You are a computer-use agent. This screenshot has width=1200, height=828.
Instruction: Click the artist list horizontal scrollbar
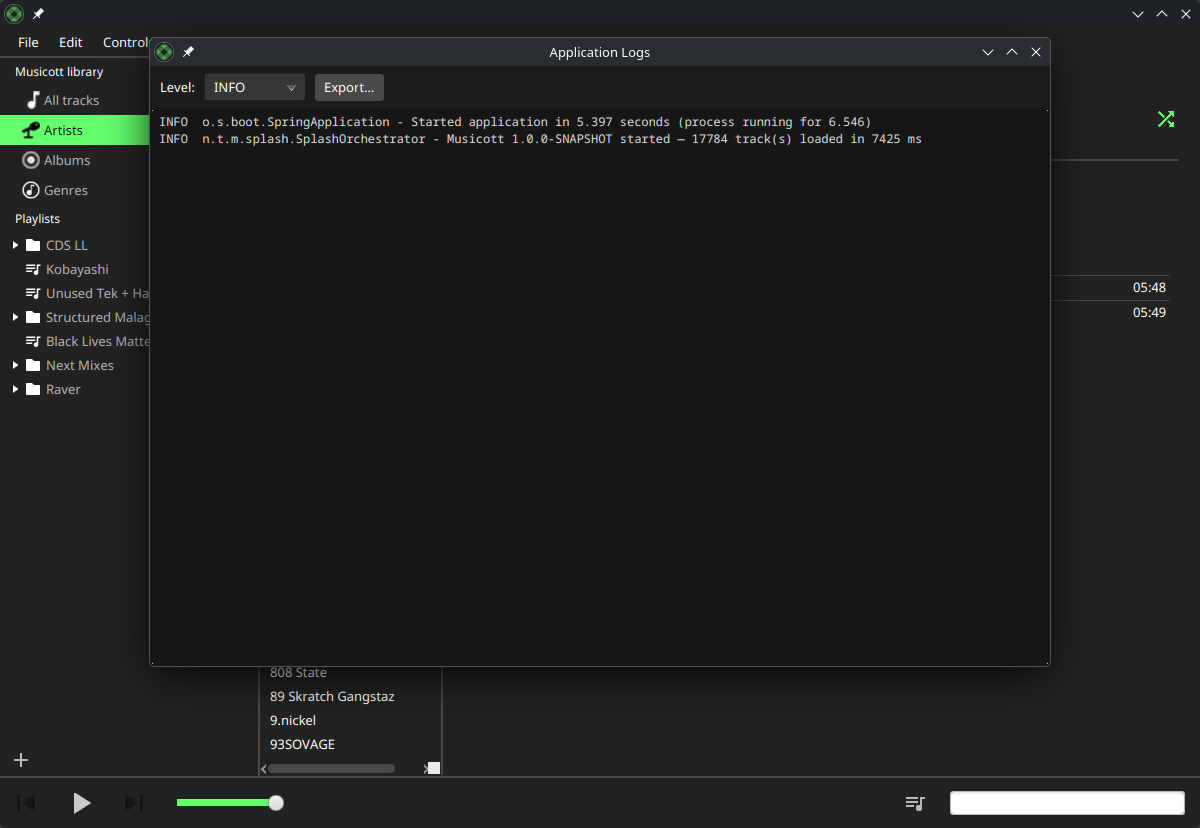pyautogui.click(x=331, y=769)
